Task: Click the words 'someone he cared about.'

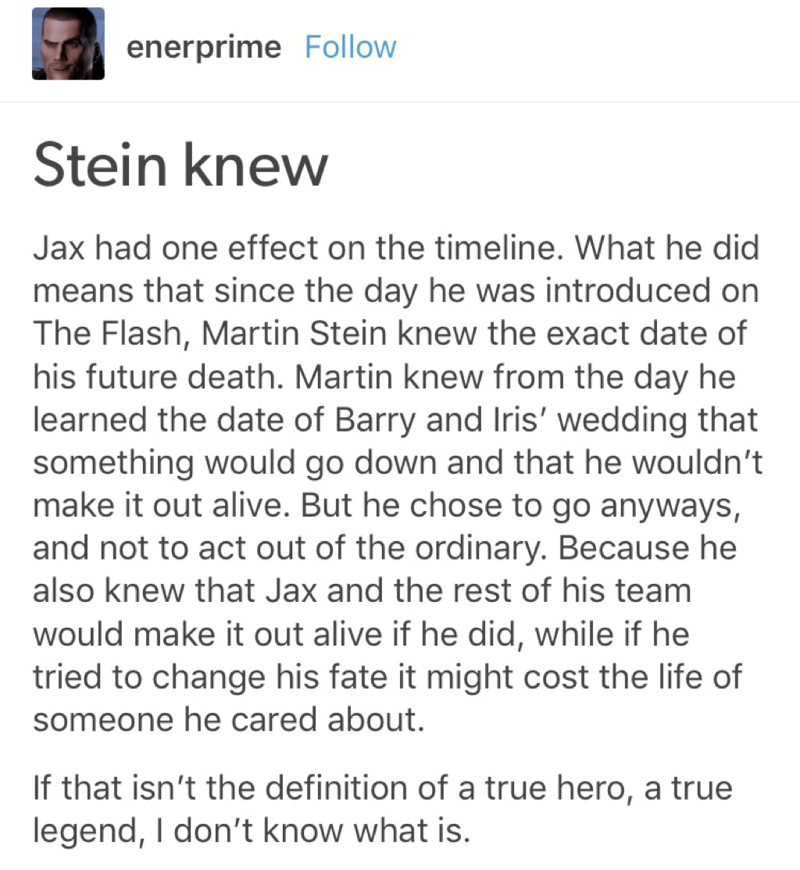Action: [229, 720]
